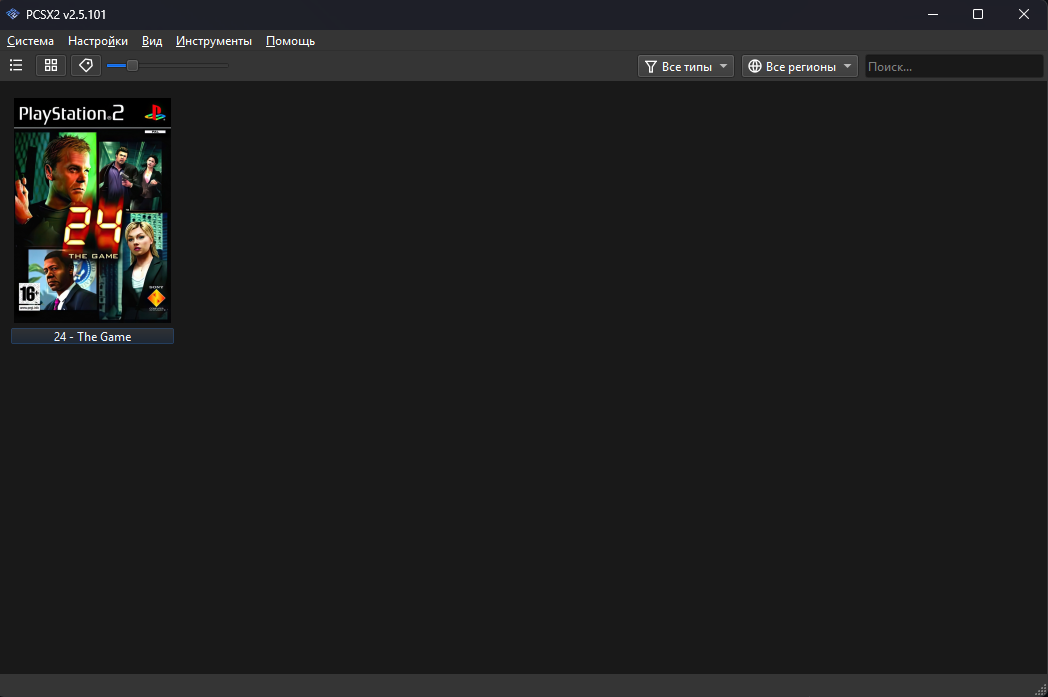Open the Помощь menu

point(290,41)
